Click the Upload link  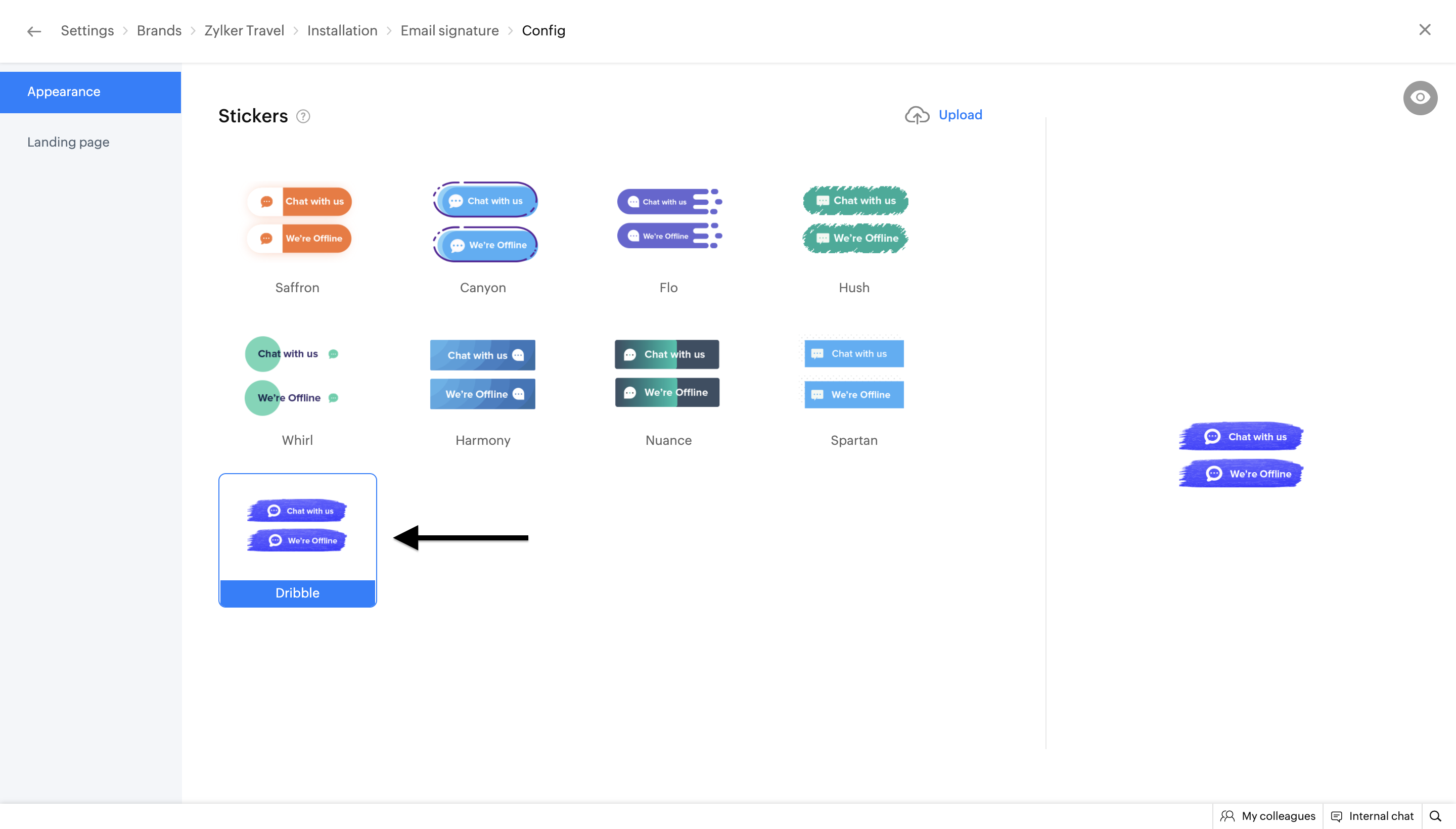pos(960,115)
